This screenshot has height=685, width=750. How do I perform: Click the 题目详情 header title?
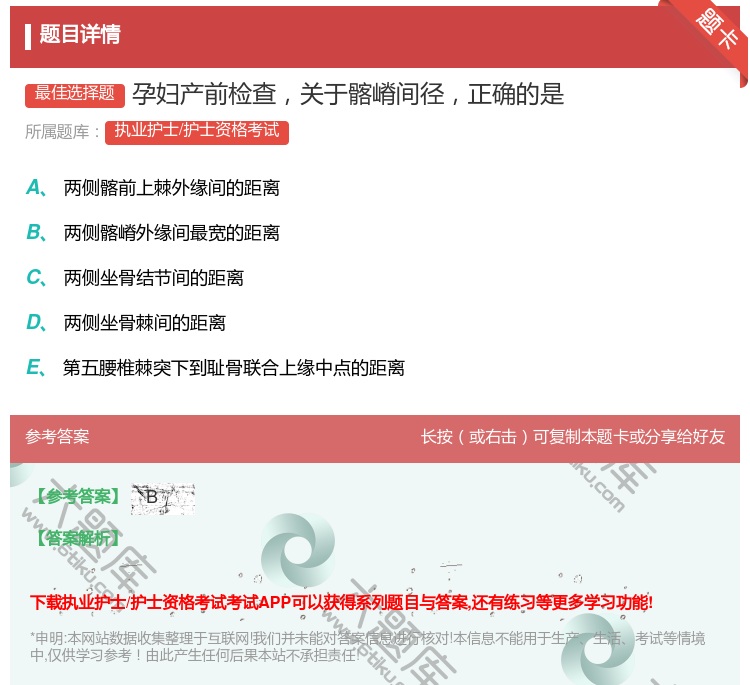pyautogui.click(x=80, y=35)
